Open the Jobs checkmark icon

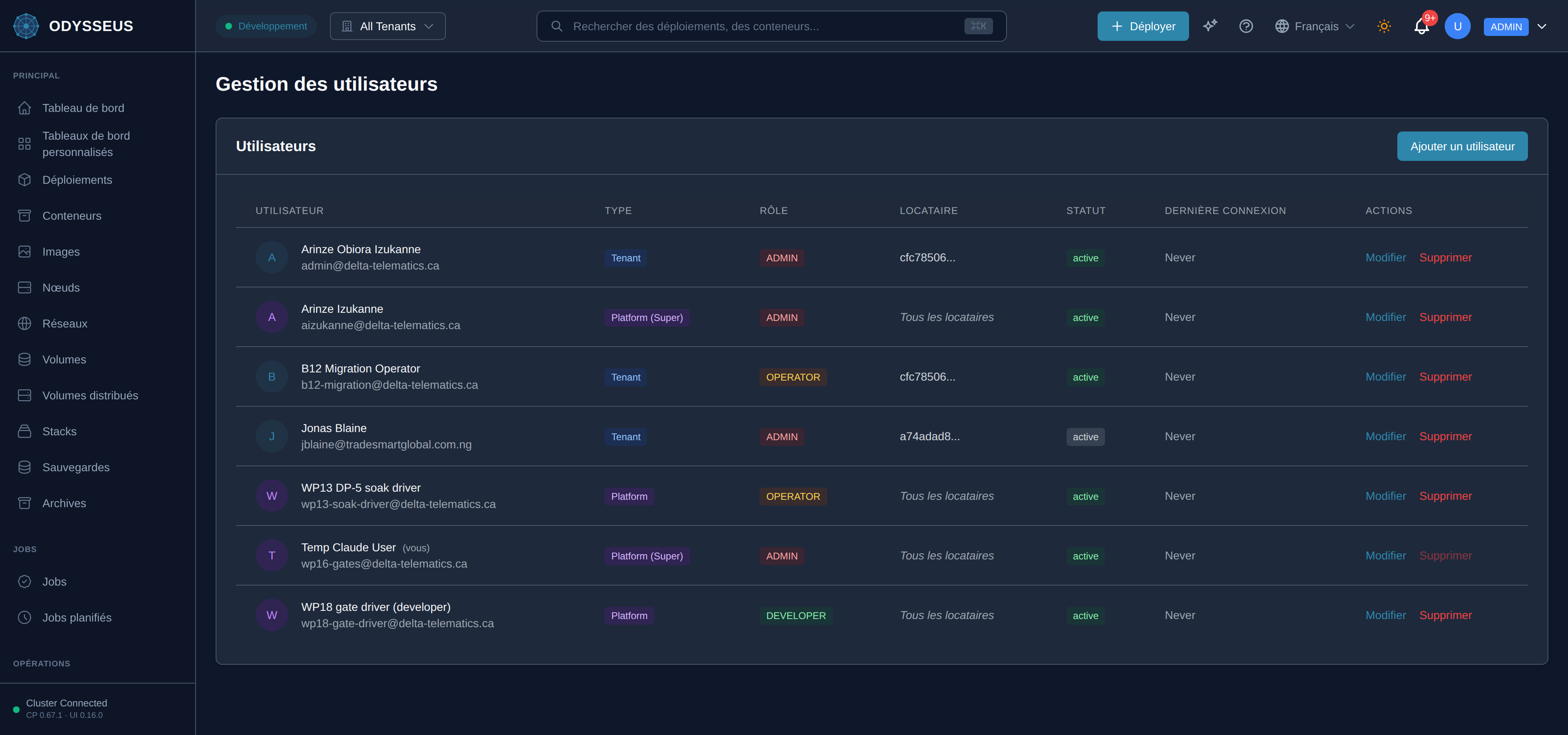[24, 581]
